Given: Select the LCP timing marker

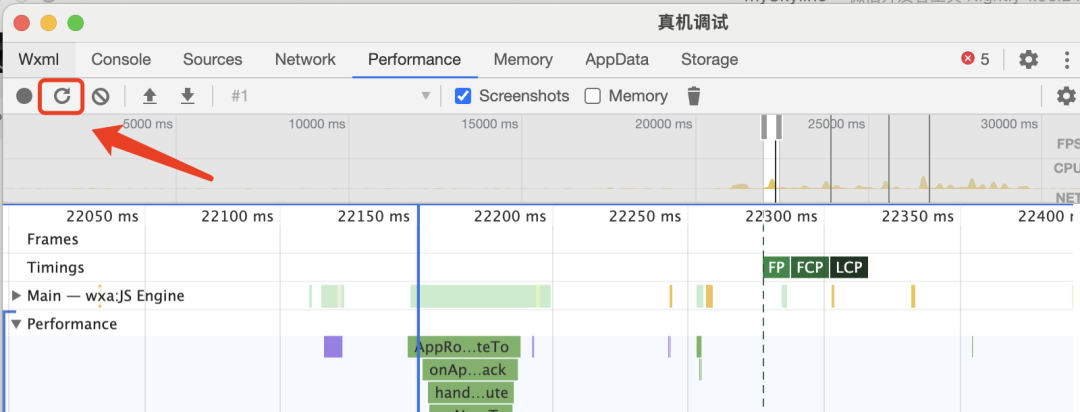Looking at the screenshot, I should click(x=849, y=267).
